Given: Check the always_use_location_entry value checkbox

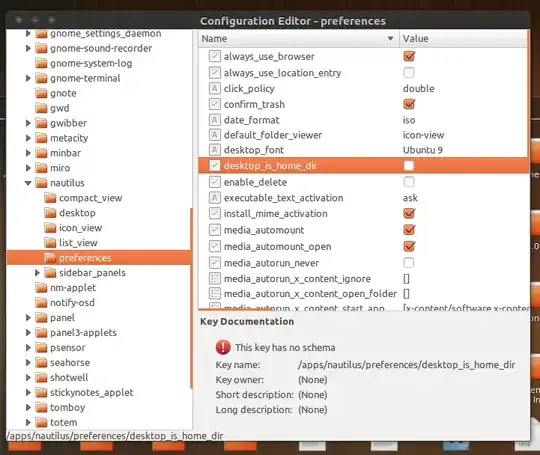Looking at the screenshot, I should point(409,73).
